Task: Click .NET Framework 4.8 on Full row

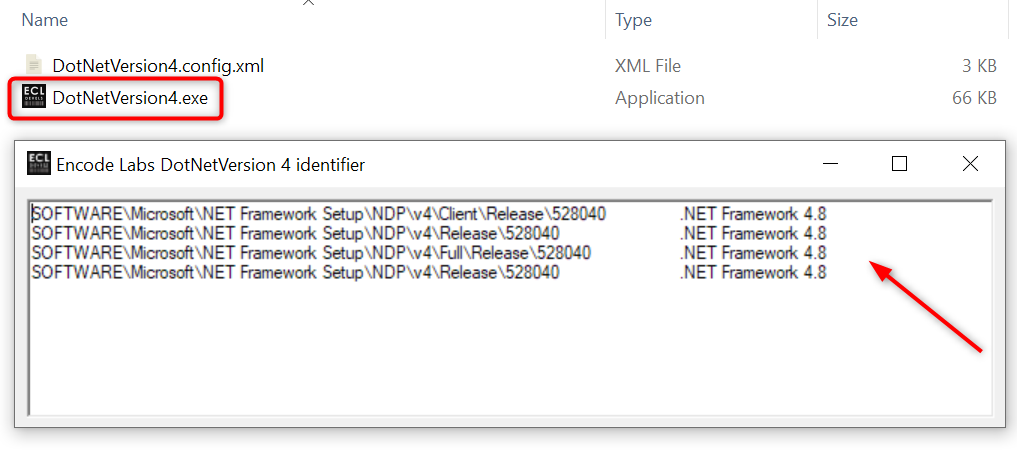Action: coord(753,252)
